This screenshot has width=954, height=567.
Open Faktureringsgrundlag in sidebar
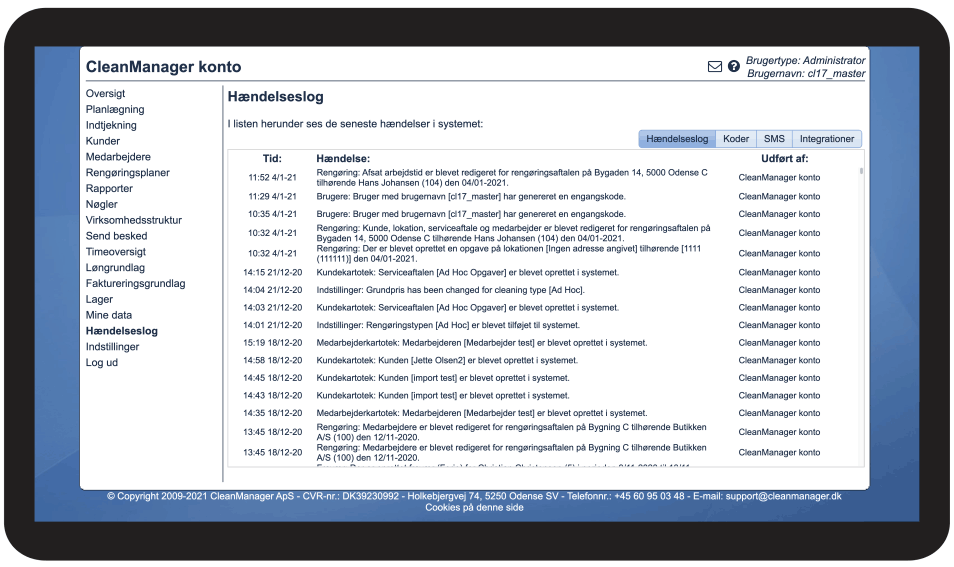[x=136, y=284]
